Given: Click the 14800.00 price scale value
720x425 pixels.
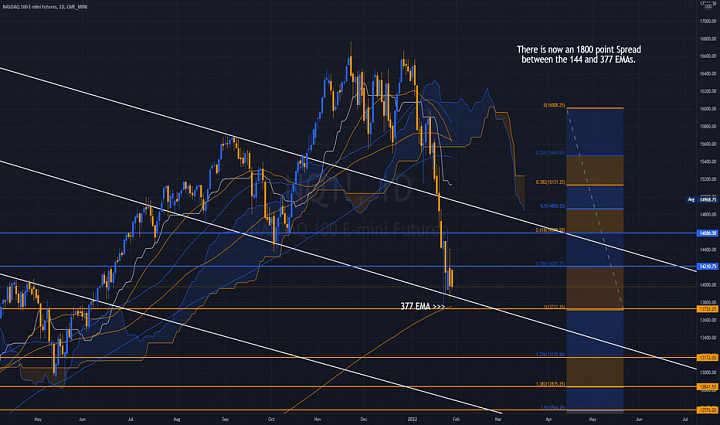Looking at the screenshot, I should (708, 214).
